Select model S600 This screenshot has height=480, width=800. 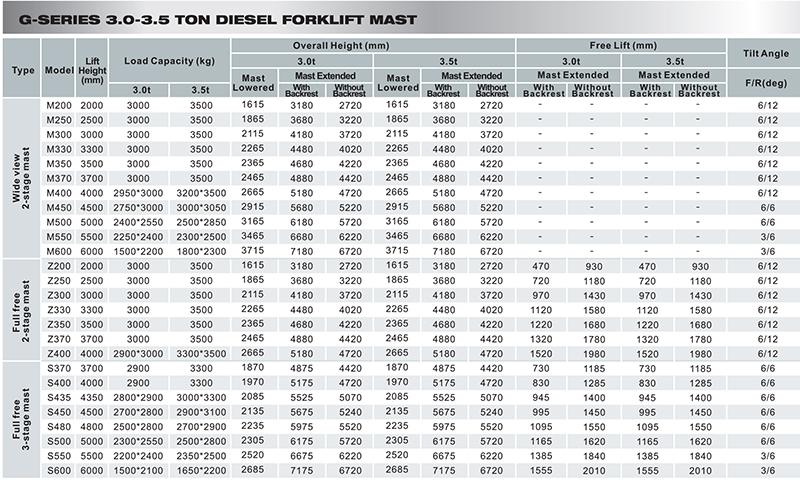[x=59, y=471]
